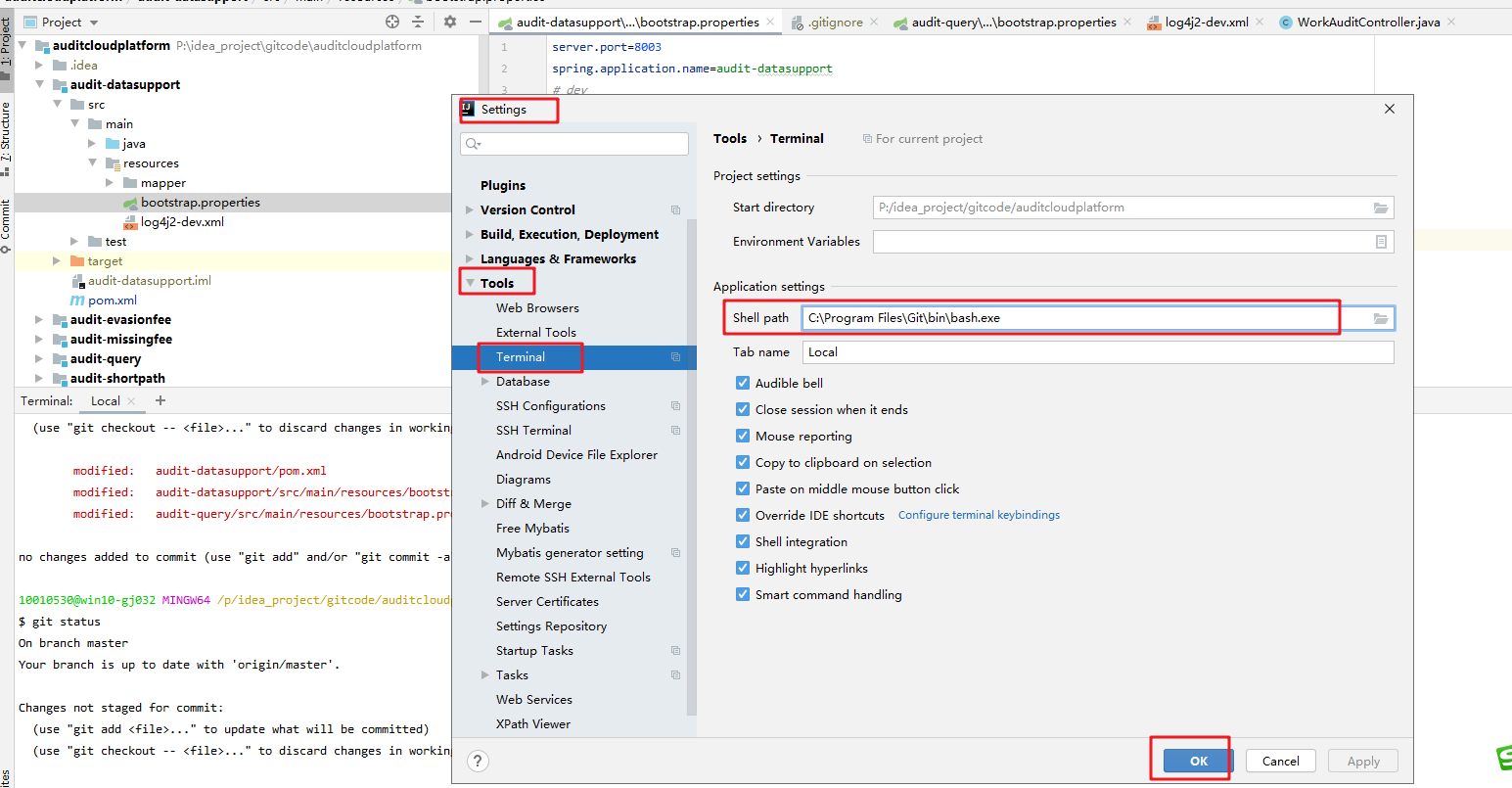Image resolution: width=1512 pixels, height=788 pixels.
Task: Close the WorkAuditController.java editor tab
Action: click(x=1450, y=22)
